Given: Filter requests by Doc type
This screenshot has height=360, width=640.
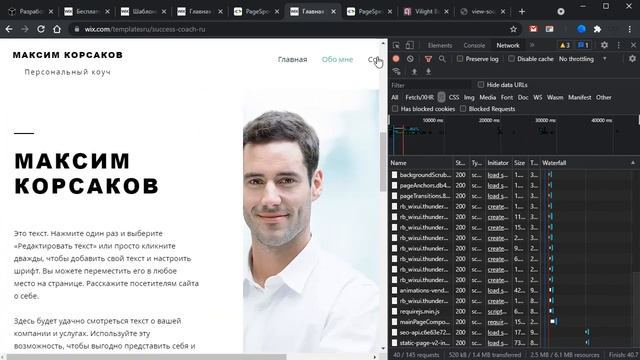Looking at the screenshot, I should click(x=523, y=97).
